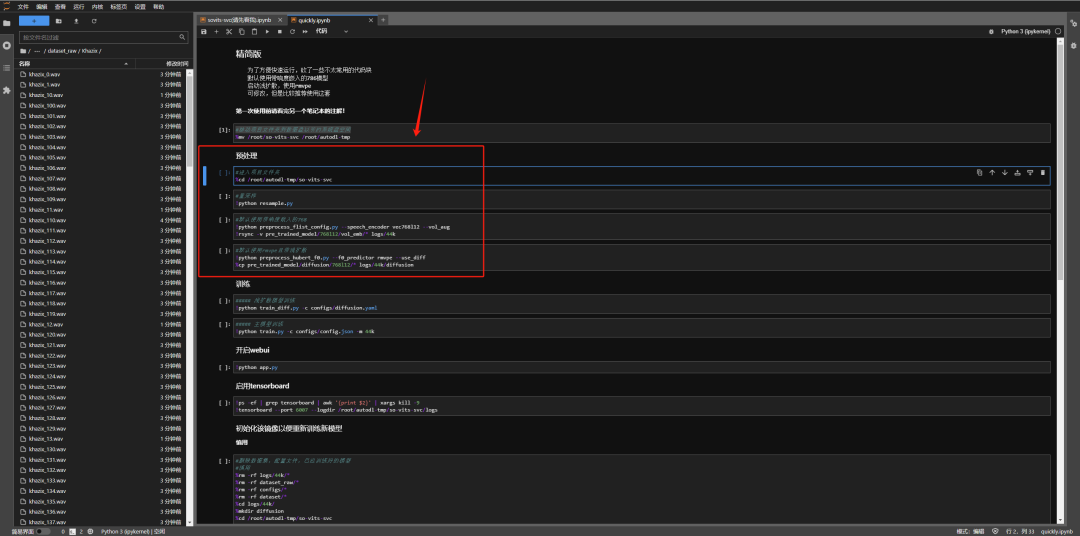Switch to the sovits-svc notebook tab
This screenshot has height=536, width=1080.
tap(240, 20)
